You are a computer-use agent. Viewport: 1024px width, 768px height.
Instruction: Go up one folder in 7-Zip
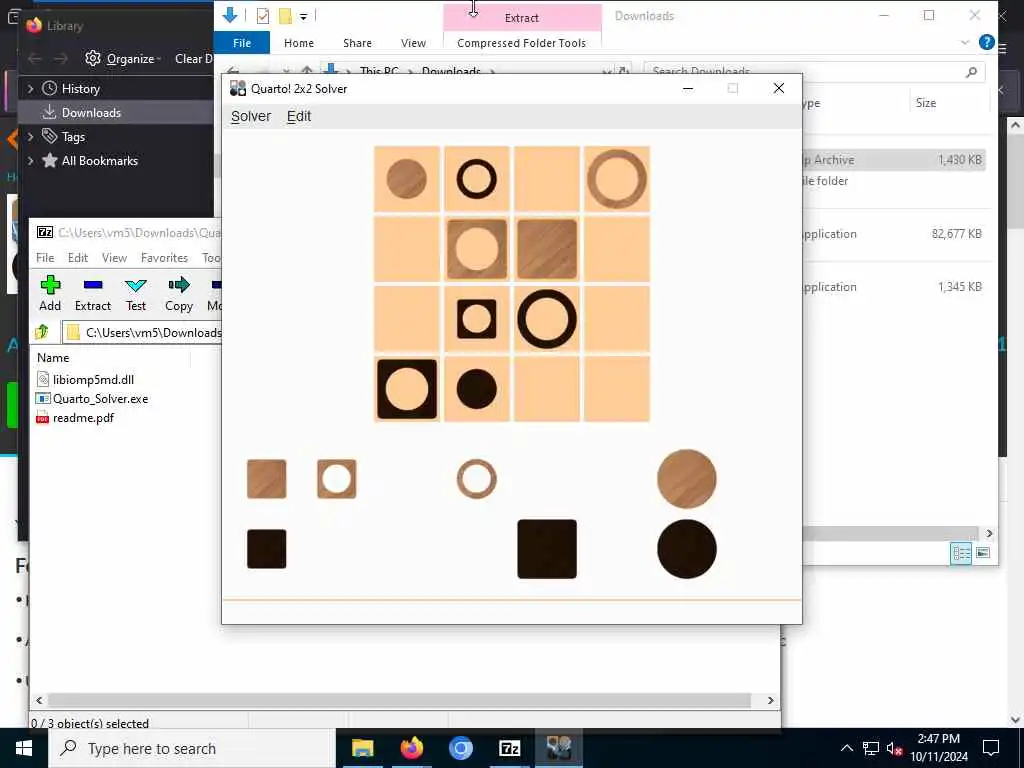(42, 332)
